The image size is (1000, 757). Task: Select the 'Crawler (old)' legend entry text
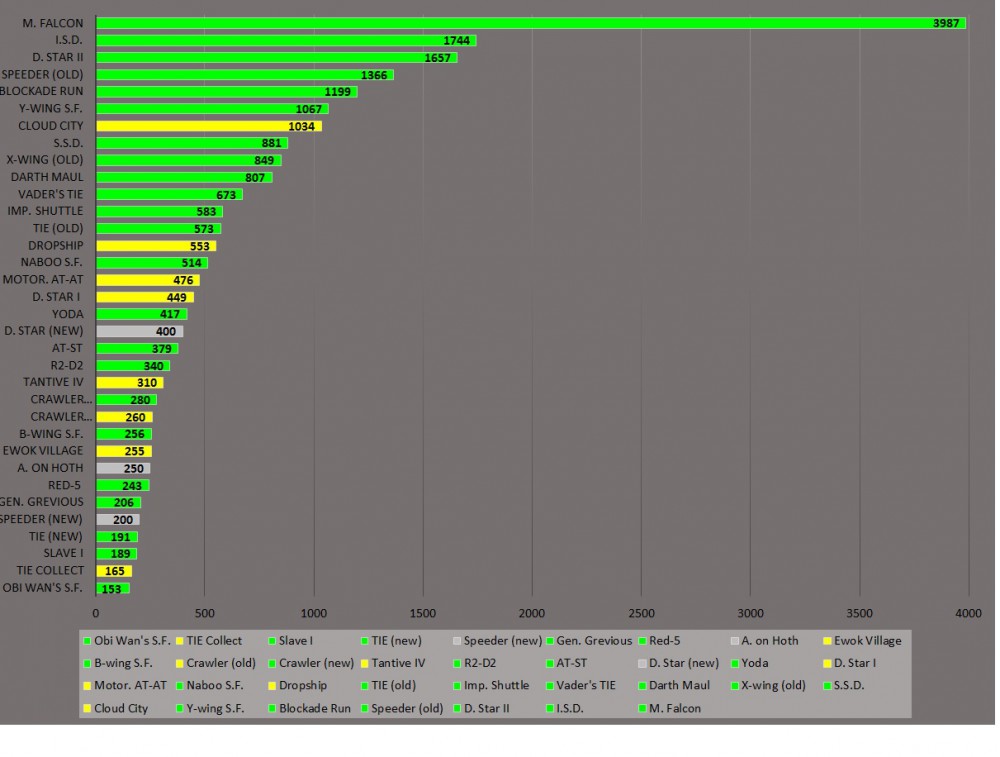tap(221, 663)
